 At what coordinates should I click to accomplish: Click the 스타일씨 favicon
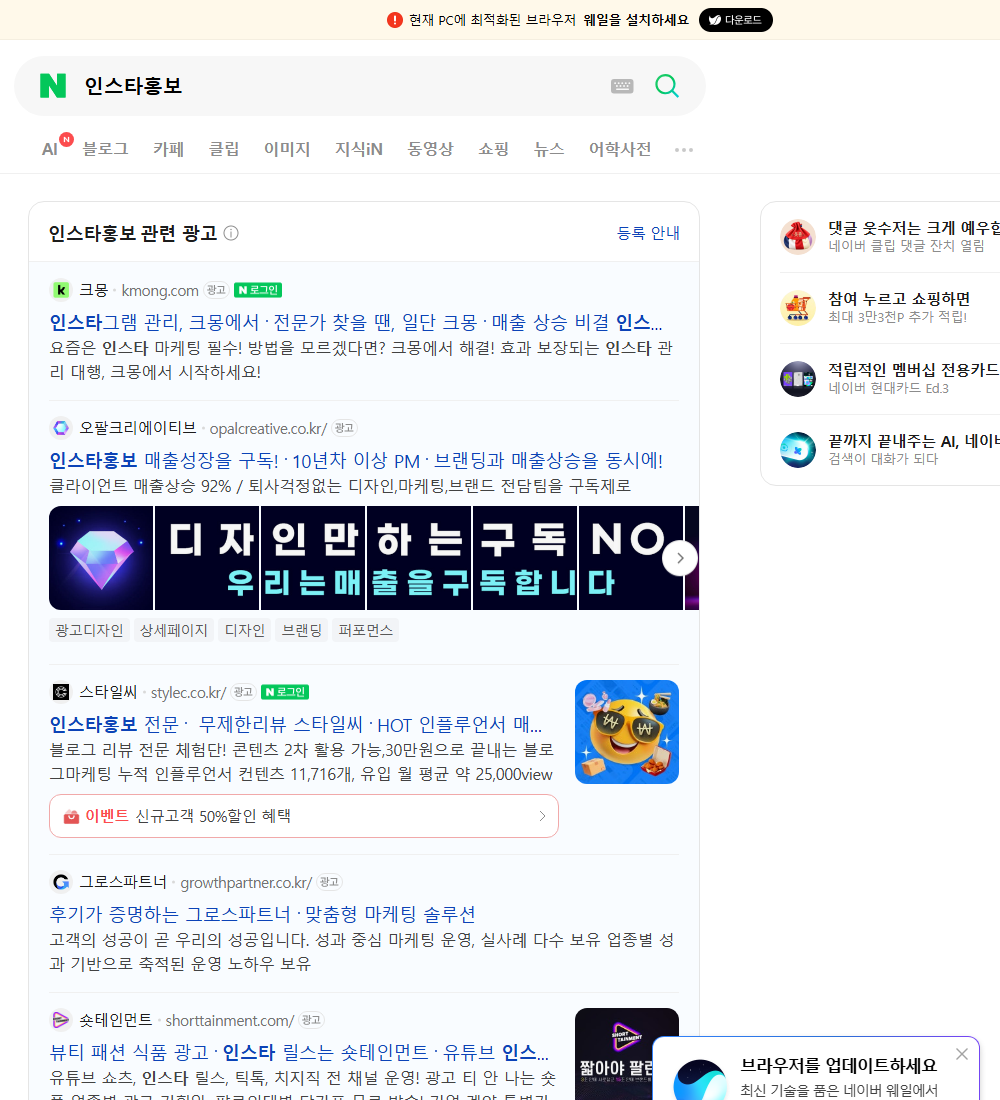click(x=61, y=692)
